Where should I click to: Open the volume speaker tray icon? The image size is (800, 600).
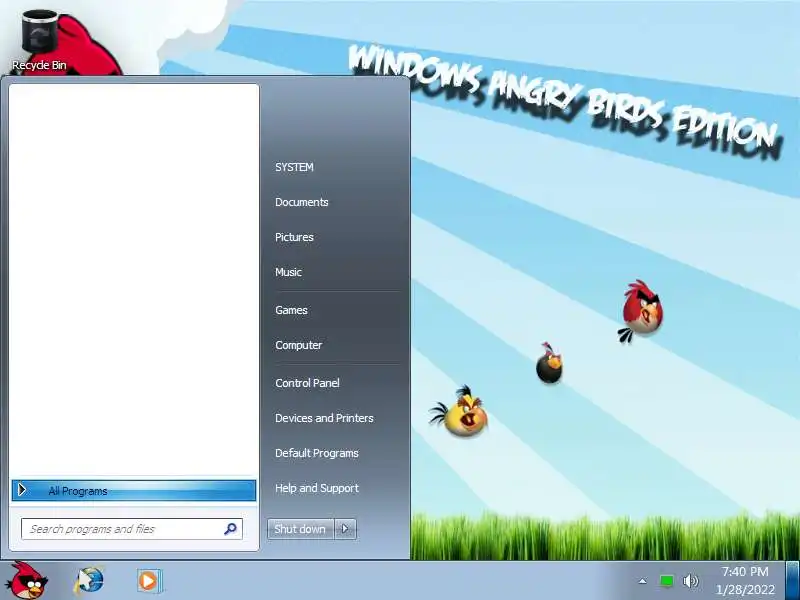click(690, 581)
